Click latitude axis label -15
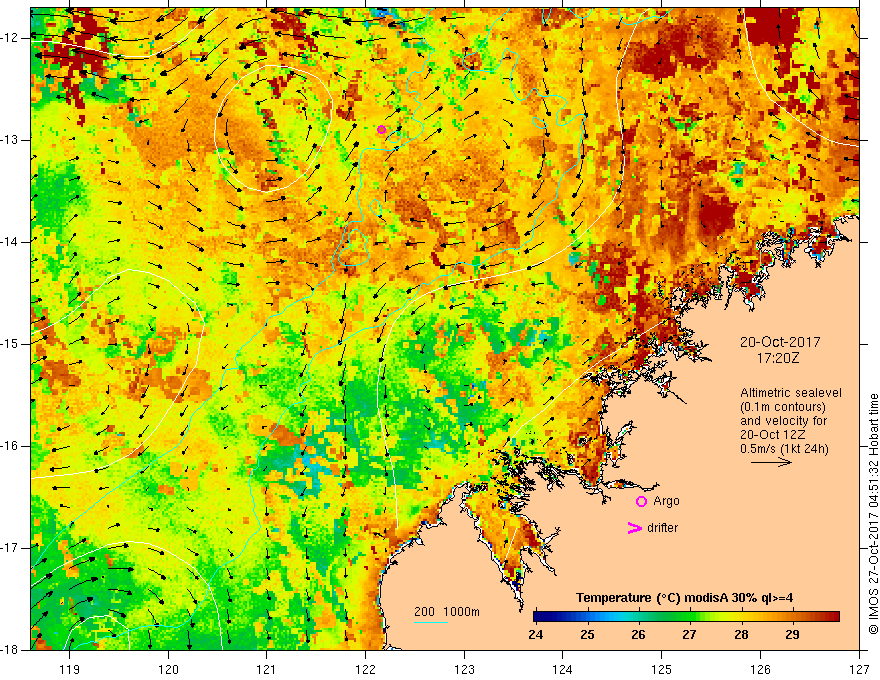Viewport: 880px width, 680px height. tap(10, 344)
